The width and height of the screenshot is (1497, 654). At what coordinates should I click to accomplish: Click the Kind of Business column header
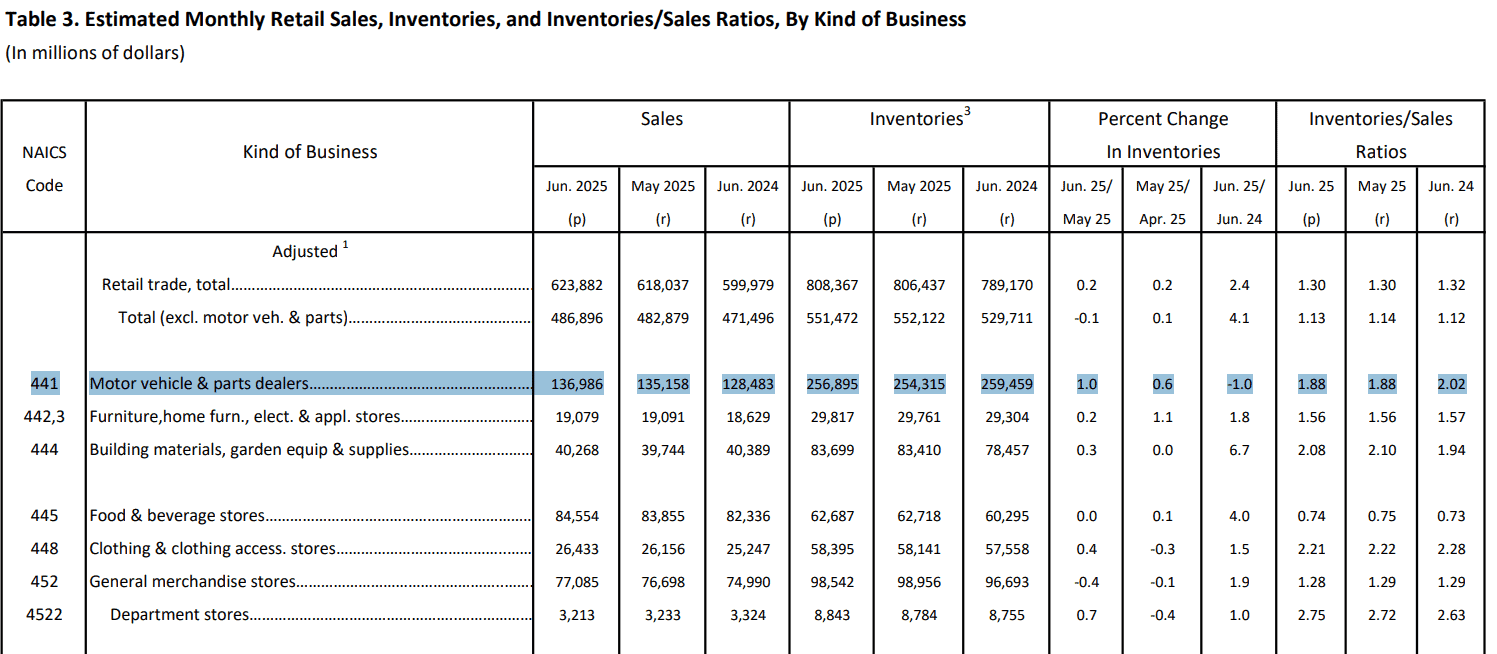pos(310,152)
